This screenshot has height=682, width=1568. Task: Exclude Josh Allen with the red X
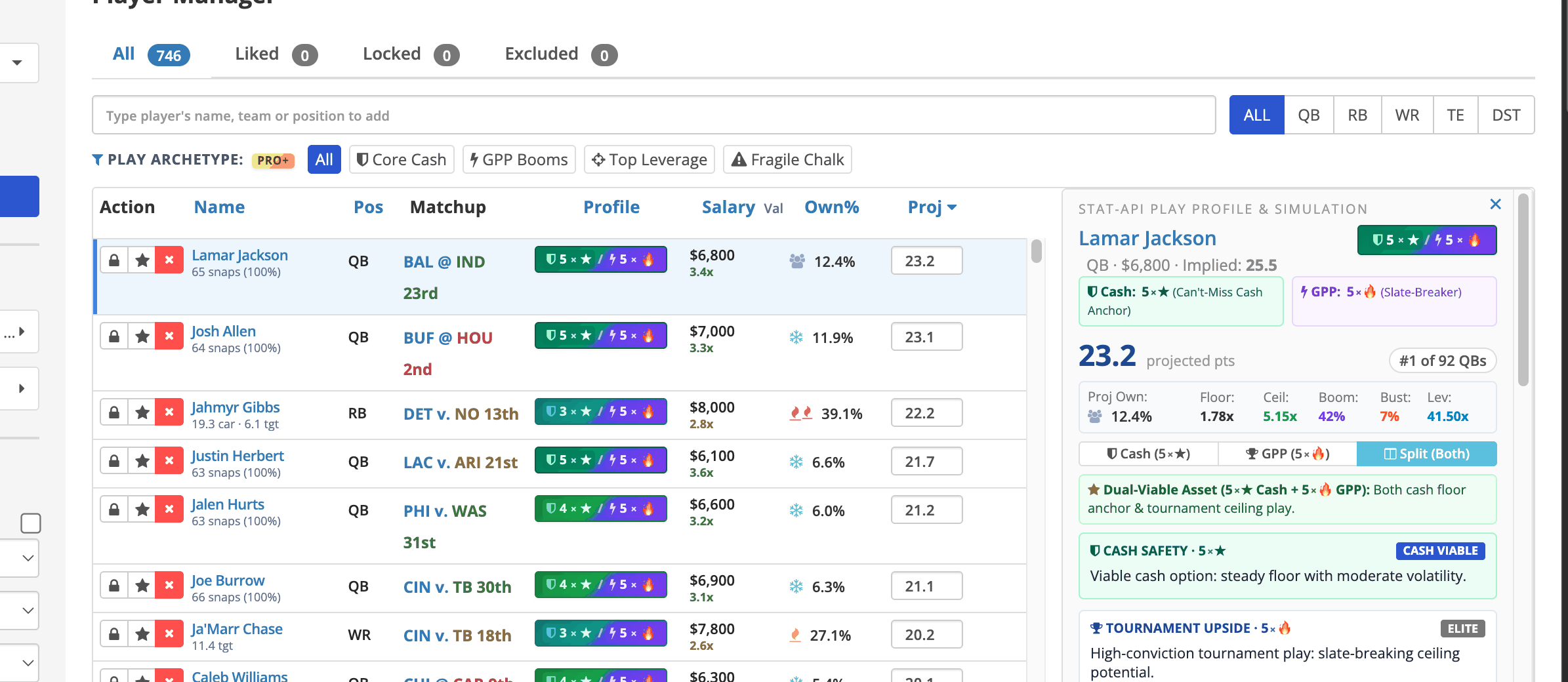coord(169,336)
